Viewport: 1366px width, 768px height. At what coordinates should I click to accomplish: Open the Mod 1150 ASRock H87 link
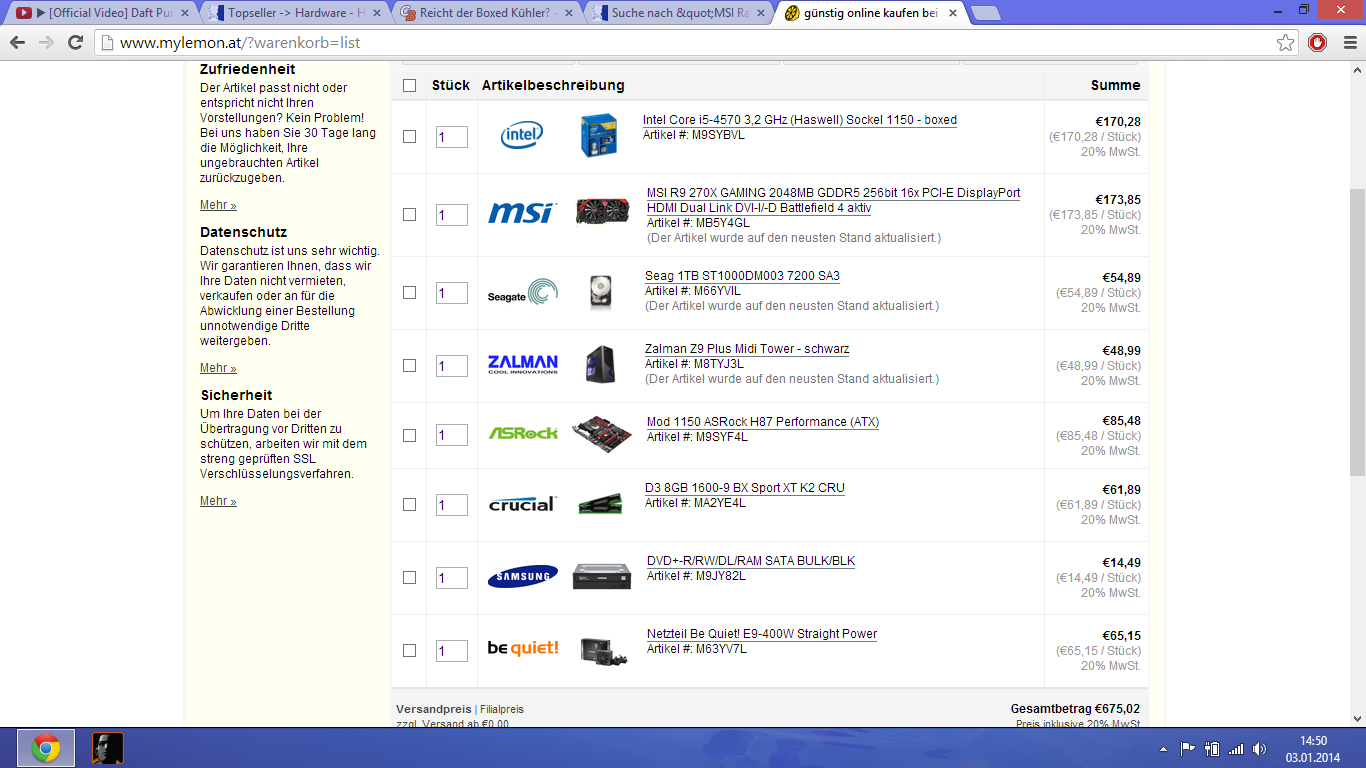click(763, 422)
